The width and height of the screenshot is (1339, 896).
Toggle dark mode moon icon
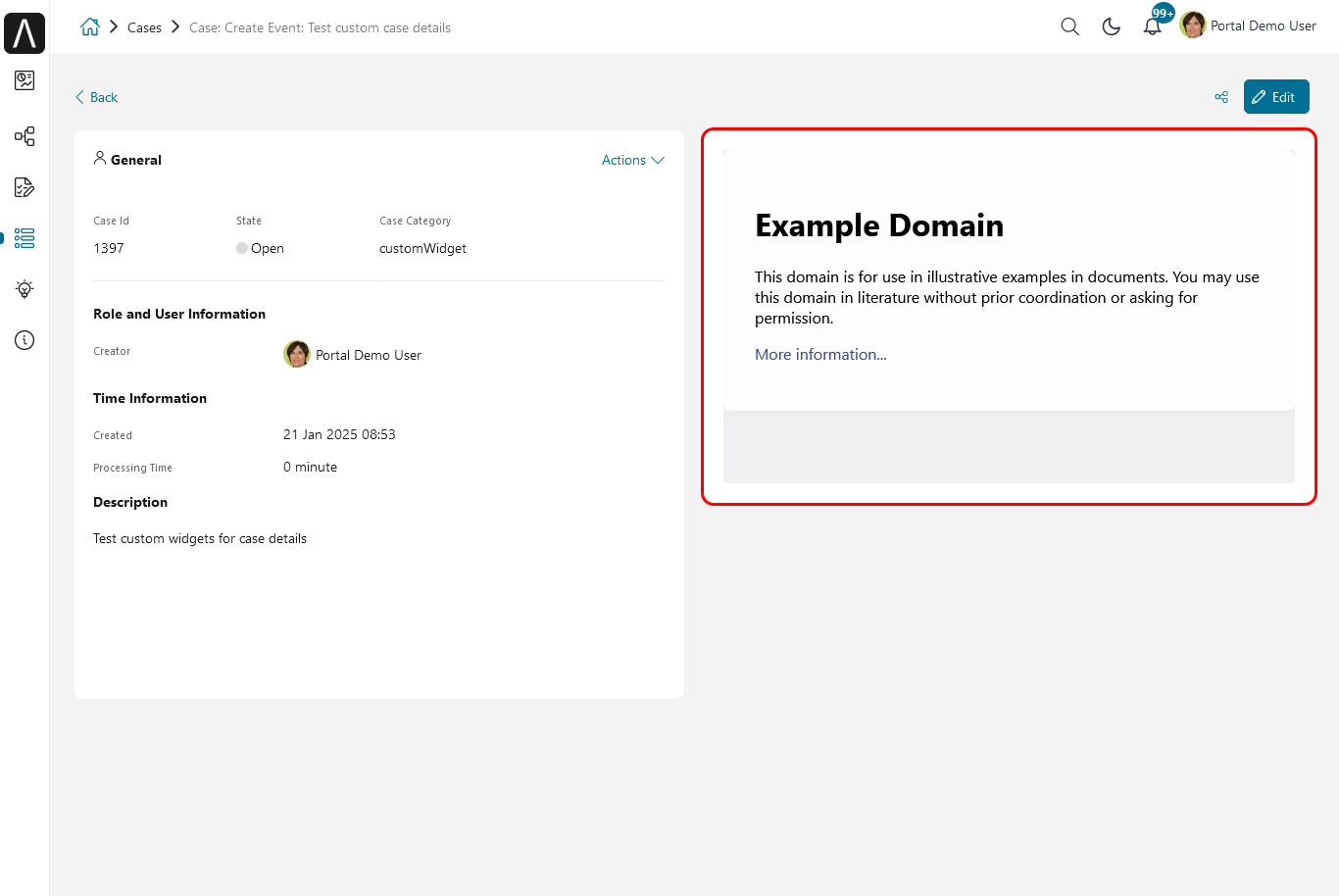pyautogui.click(x=1111, y=26)
